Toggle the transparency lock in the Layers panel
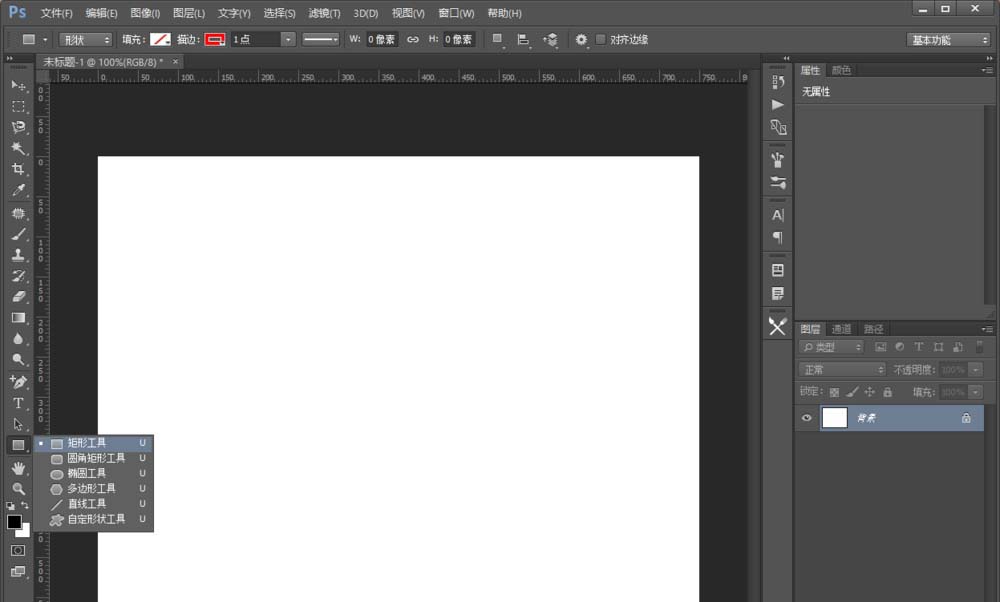Viewport: 1000px width, 602px height. (835, 391)
